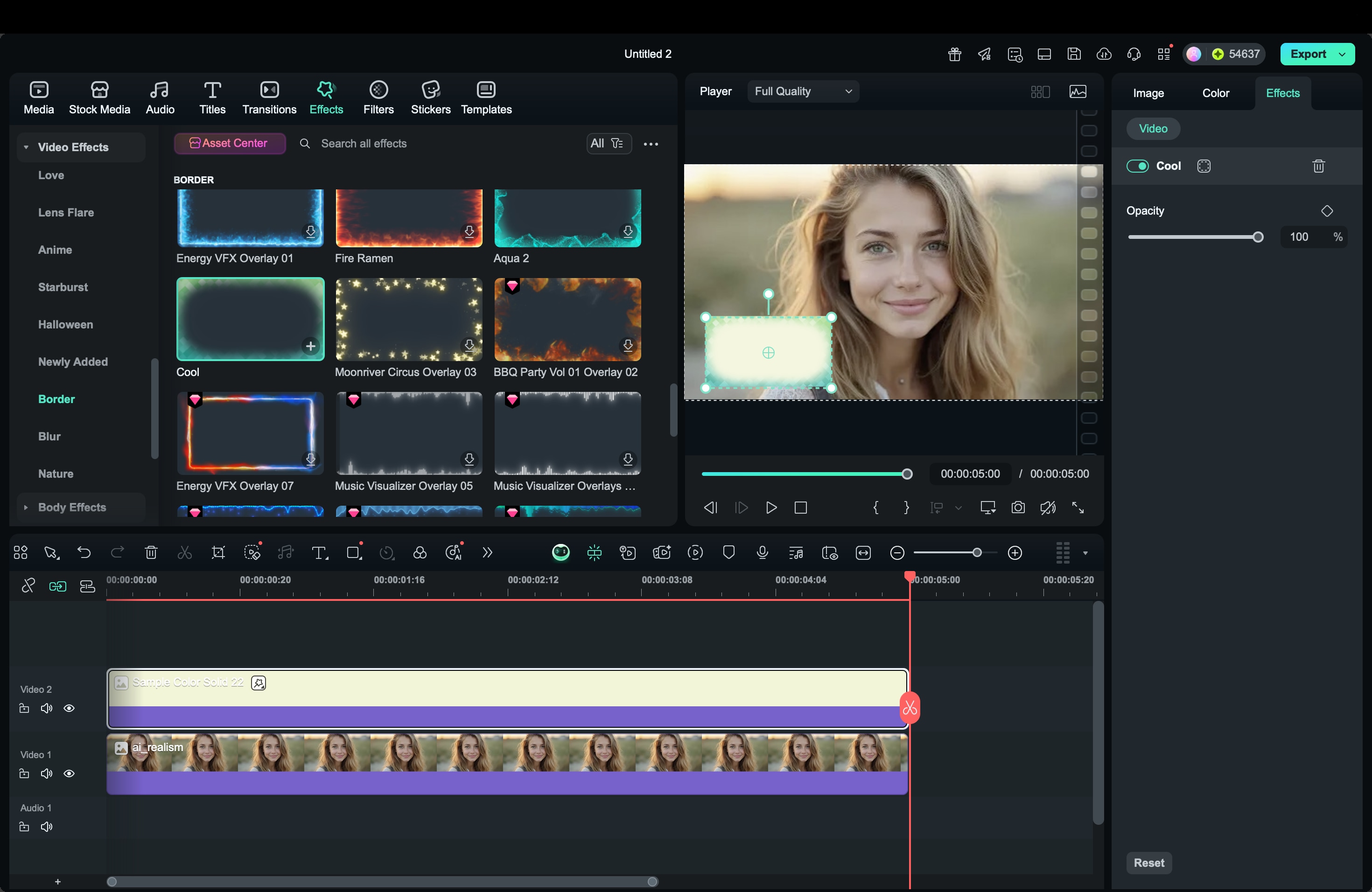The image size is (1372, 892).
Task: Click the Search all effects field
Action: [x=364, y=144]
